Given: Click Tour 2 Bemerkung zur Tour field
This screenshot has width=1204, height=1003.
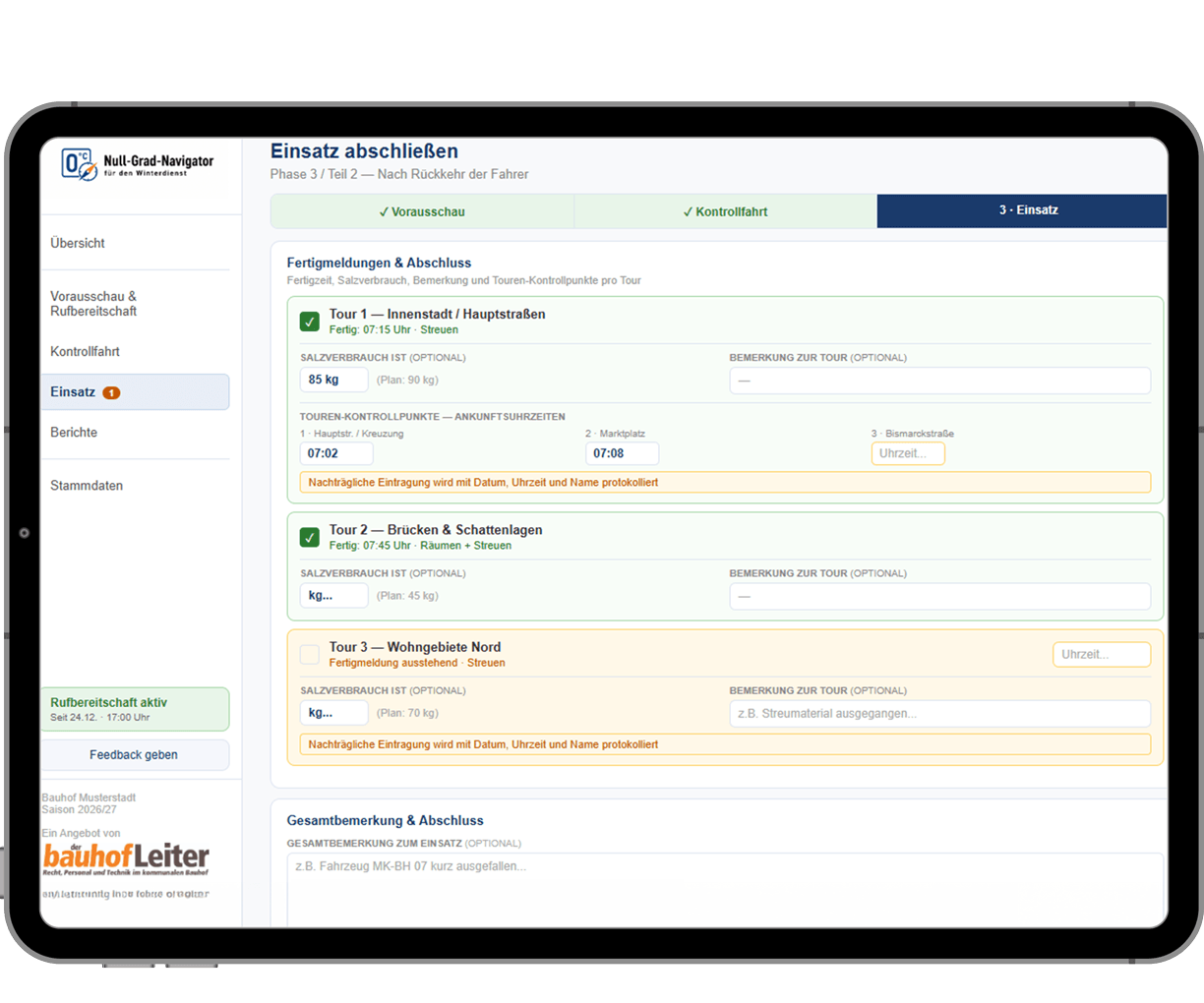Looking at the screenshot, I should (939, 596).
